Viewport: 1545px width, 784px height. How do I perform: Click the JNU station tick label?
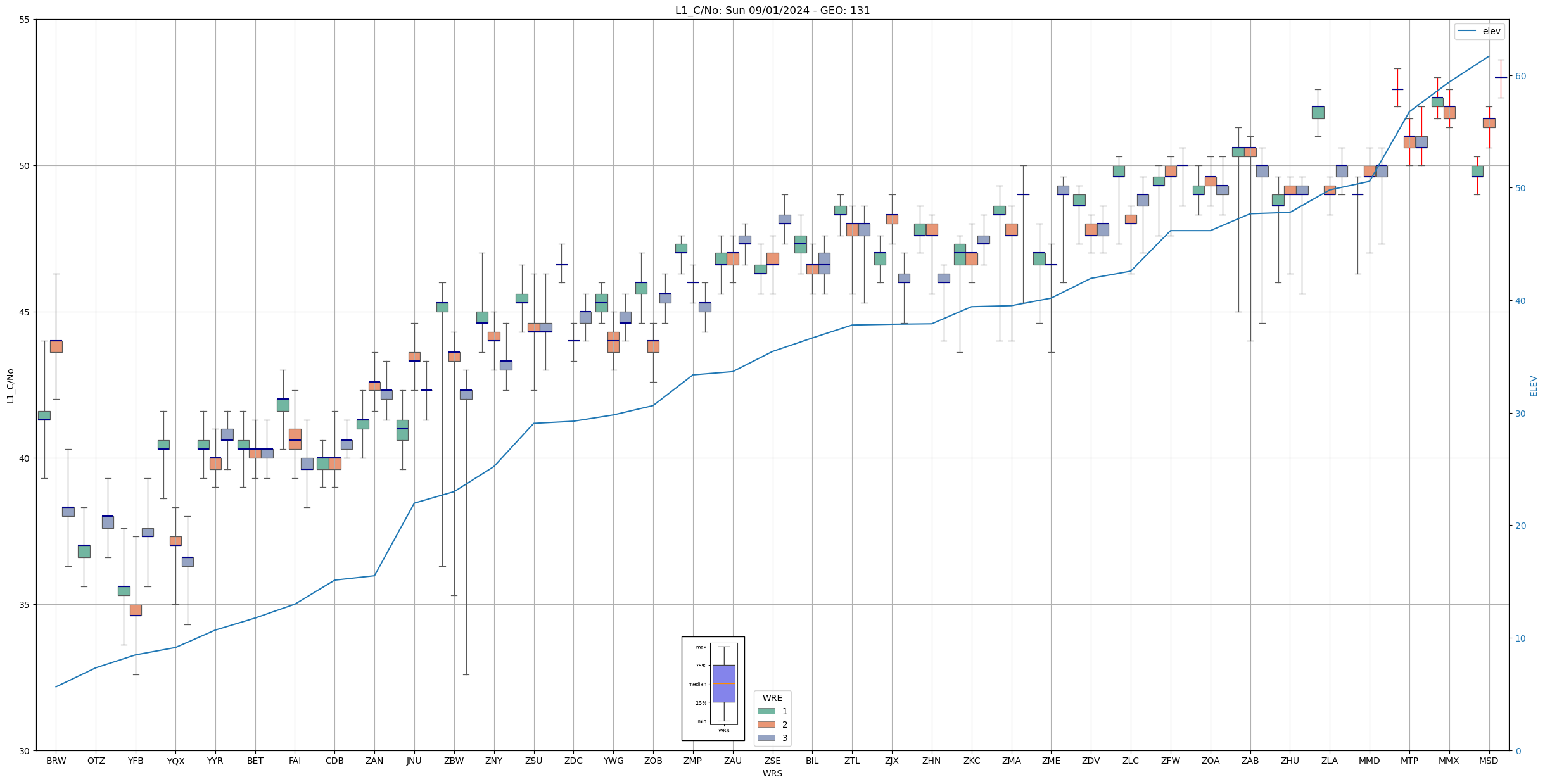[x=414, y=761]
